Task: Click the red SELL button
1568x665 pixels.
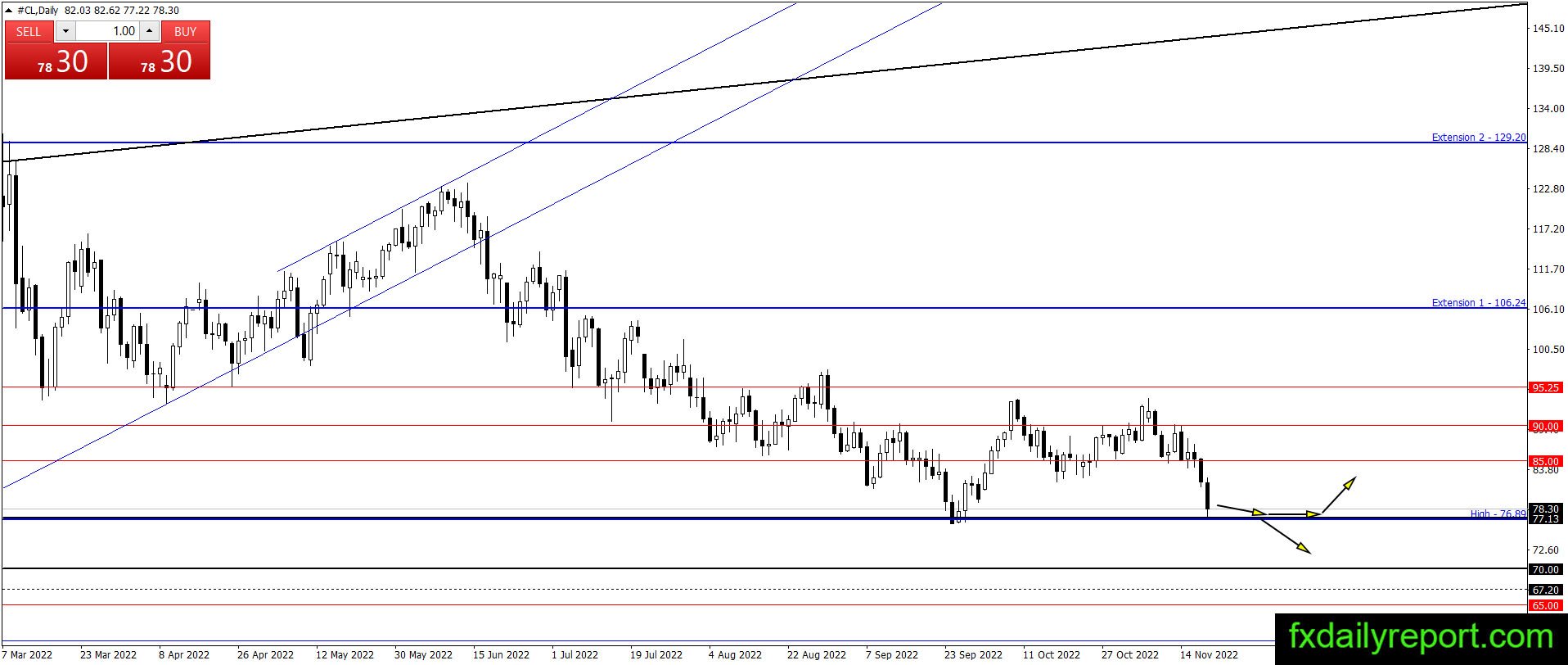Action: [29, 31]
